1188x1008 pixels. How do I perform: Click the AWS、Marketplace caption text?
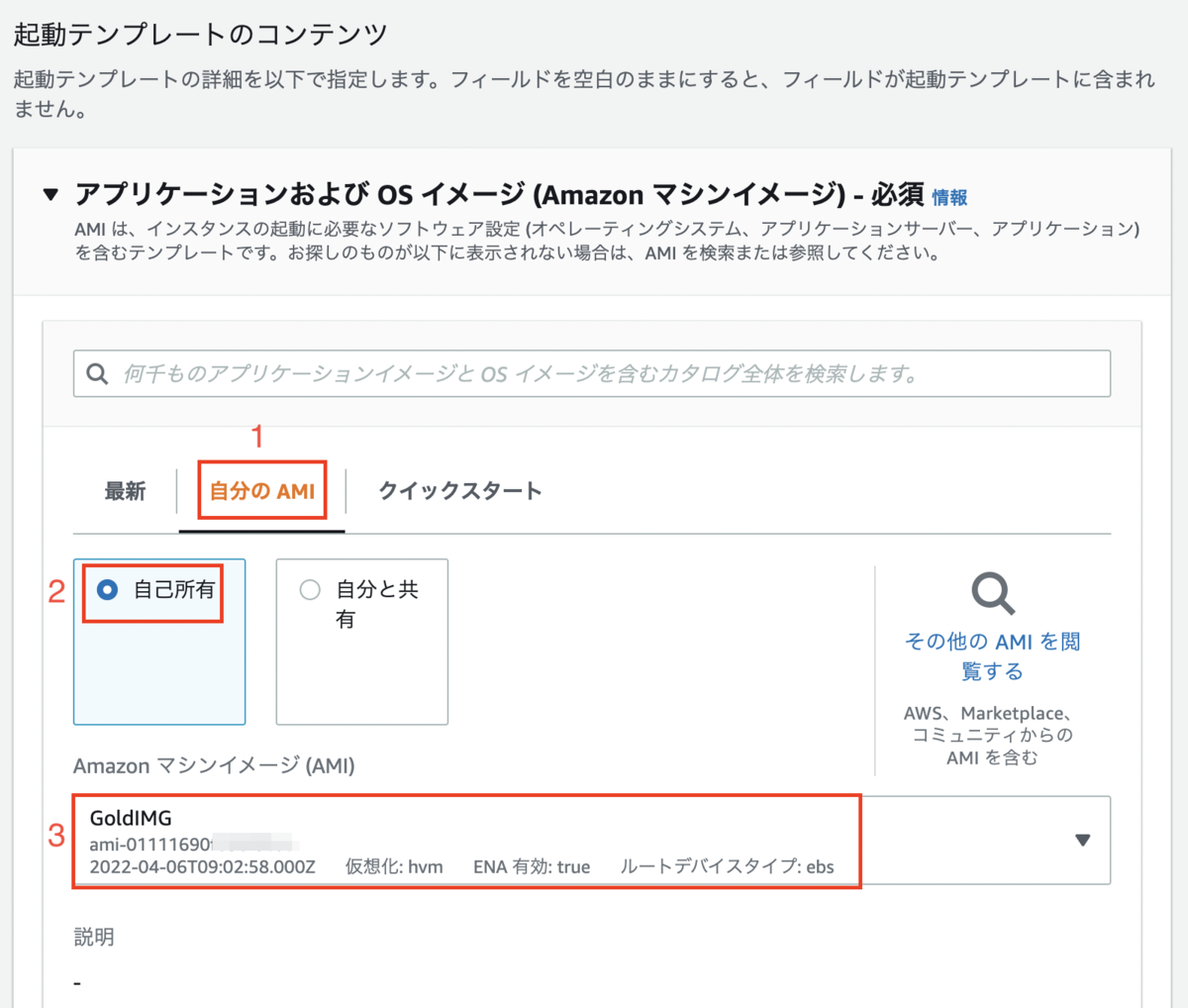(x=992, y=735)
